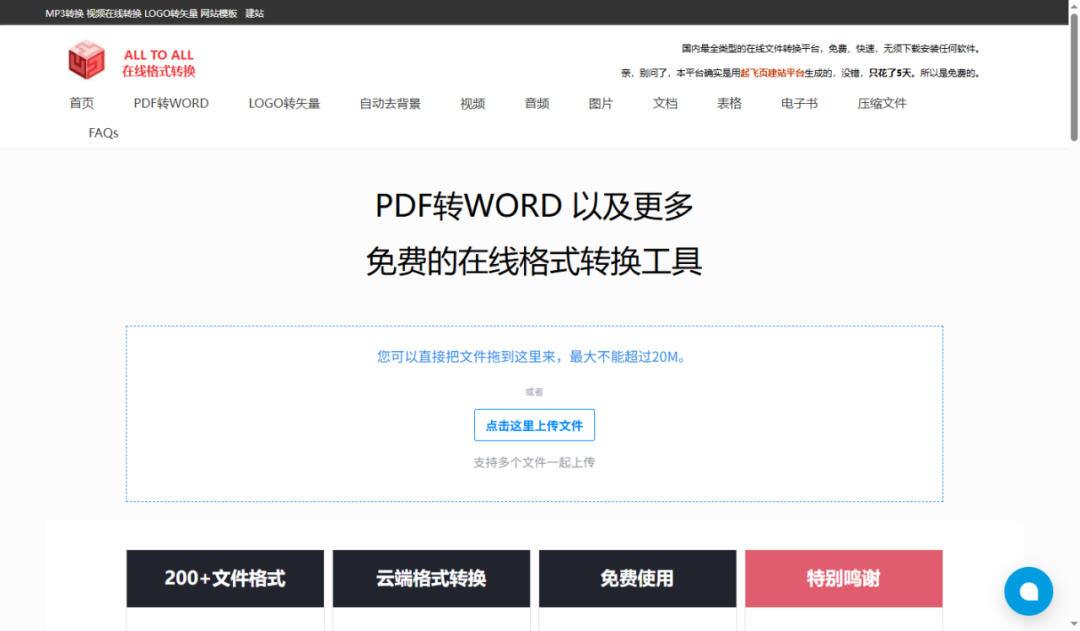Select the 电子书 navigation item
Image resolution: width=1080 pixels, height=631 pixels.
[798, 102]
